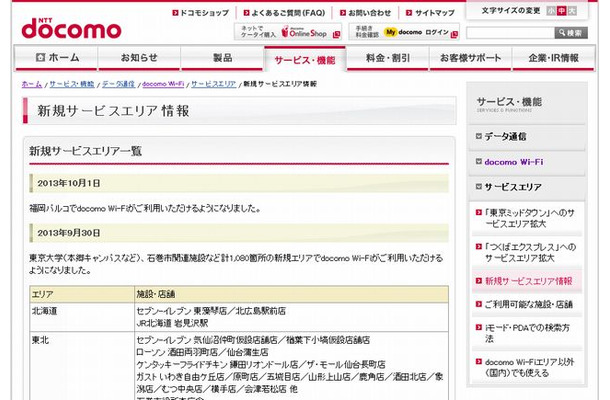
Task: Click the エリア table column header
Action: [82, 295]
